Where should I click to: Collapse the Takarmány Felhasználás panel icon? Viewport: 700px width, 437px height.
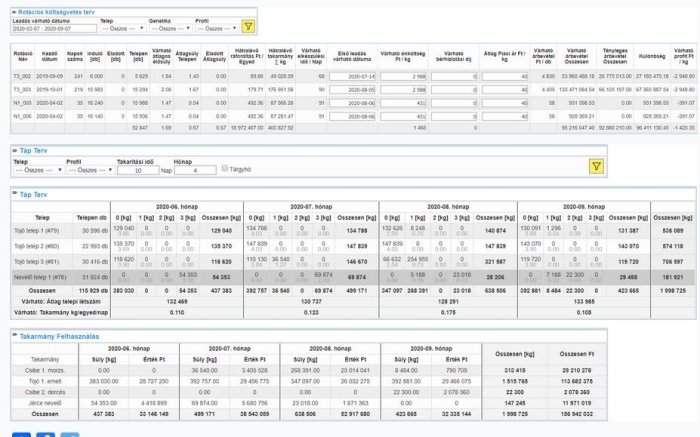[x=13, y=338]
